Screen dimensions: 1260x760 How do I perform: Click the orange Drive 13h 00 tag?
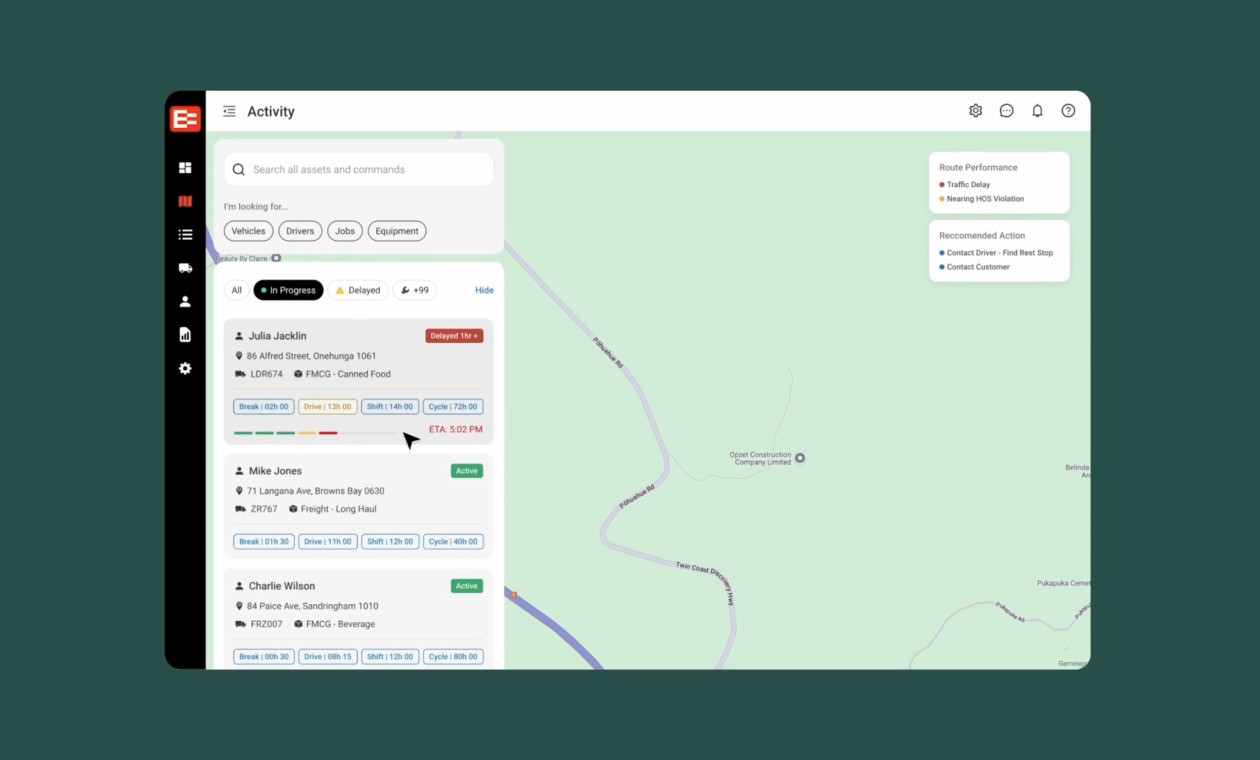point(328,407)
